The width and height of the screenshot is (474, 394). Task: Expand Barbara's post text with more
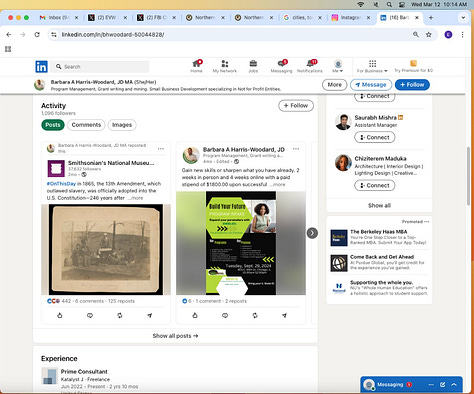coord(278,184)
